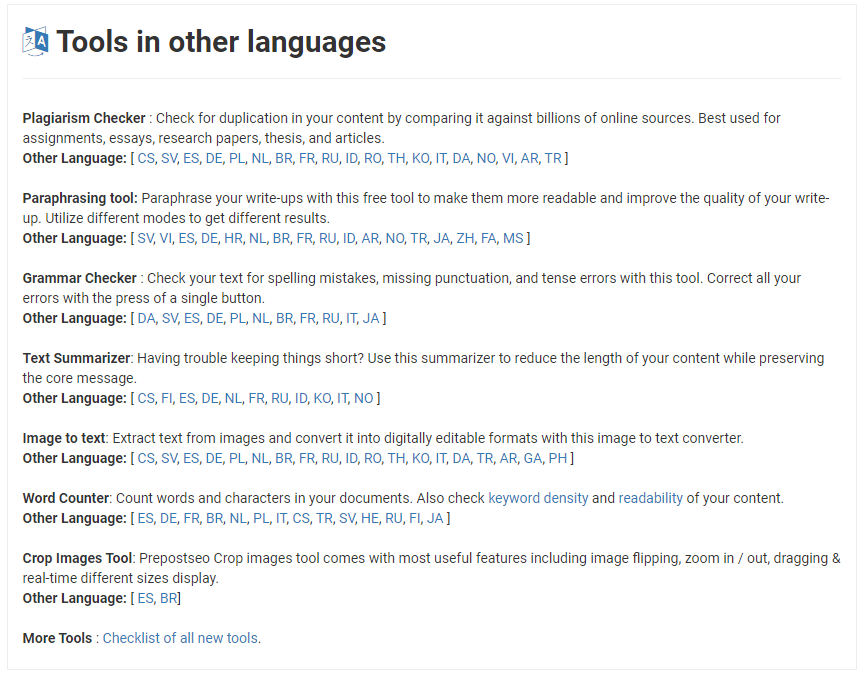Click the BR link for Crop Images Tool

click(166, 598)
